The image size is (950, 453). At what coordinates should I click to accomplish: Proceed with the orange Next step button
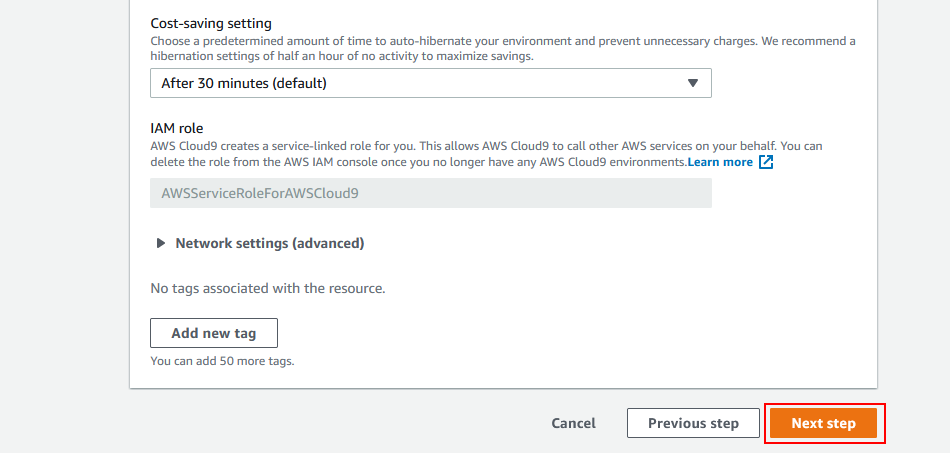[823, 423]
